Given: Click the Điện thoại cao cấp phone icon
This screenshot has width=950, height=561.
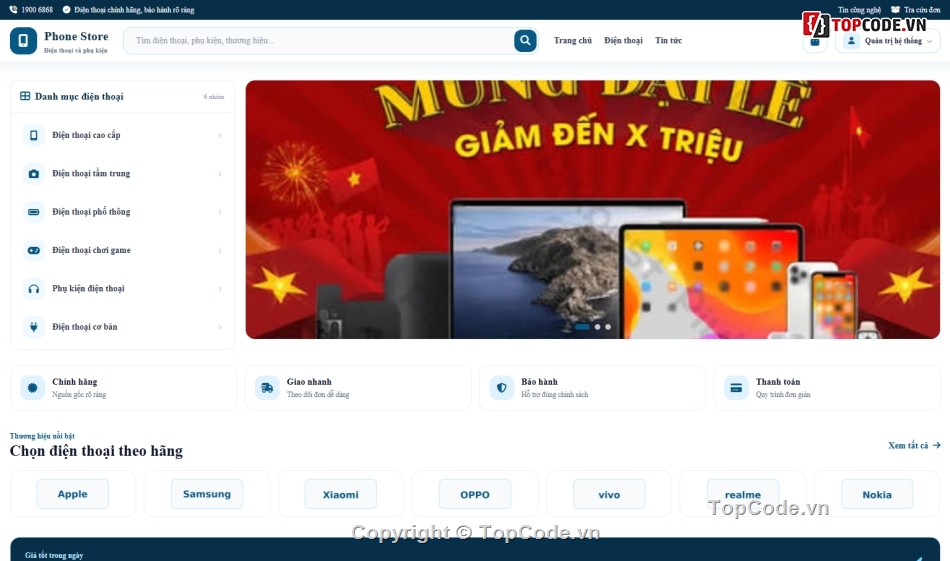Looking at the screenshot, I should tap(34, 135).
